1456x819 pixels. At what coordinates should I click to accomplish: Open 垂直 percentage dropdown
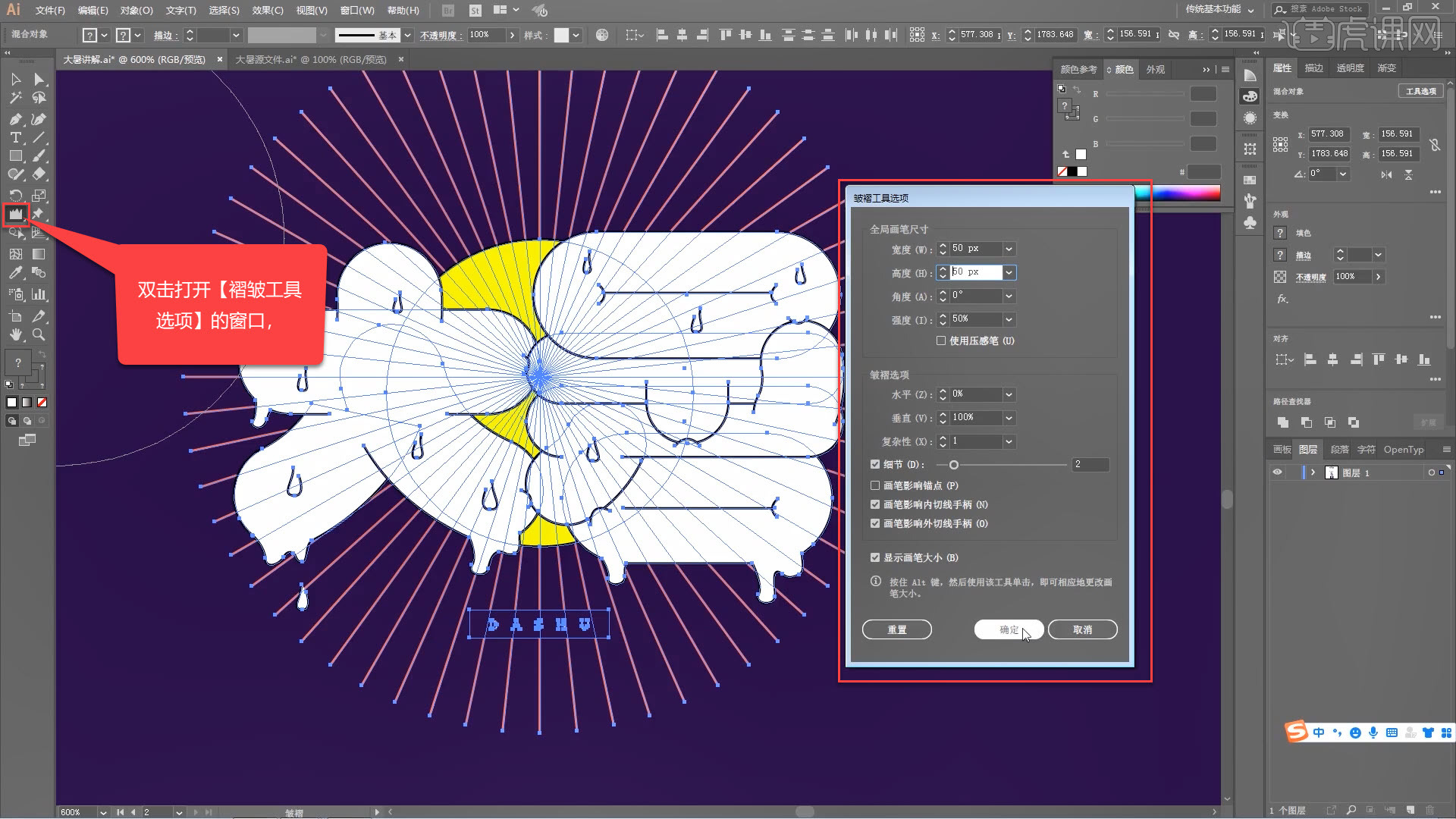[1008, 417]
